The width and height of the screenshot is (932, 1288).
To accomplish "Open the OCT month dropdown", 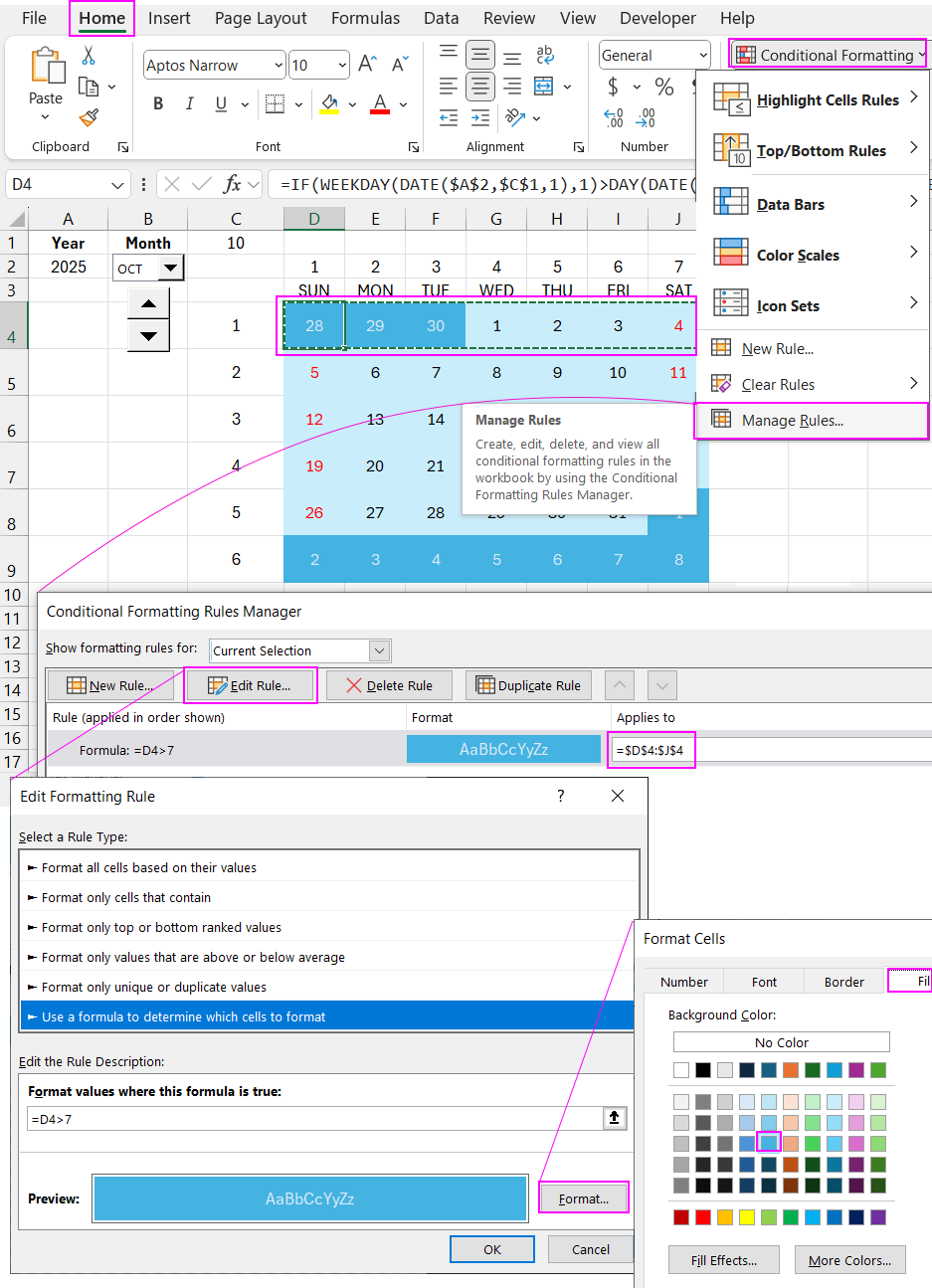I will 169,268.
